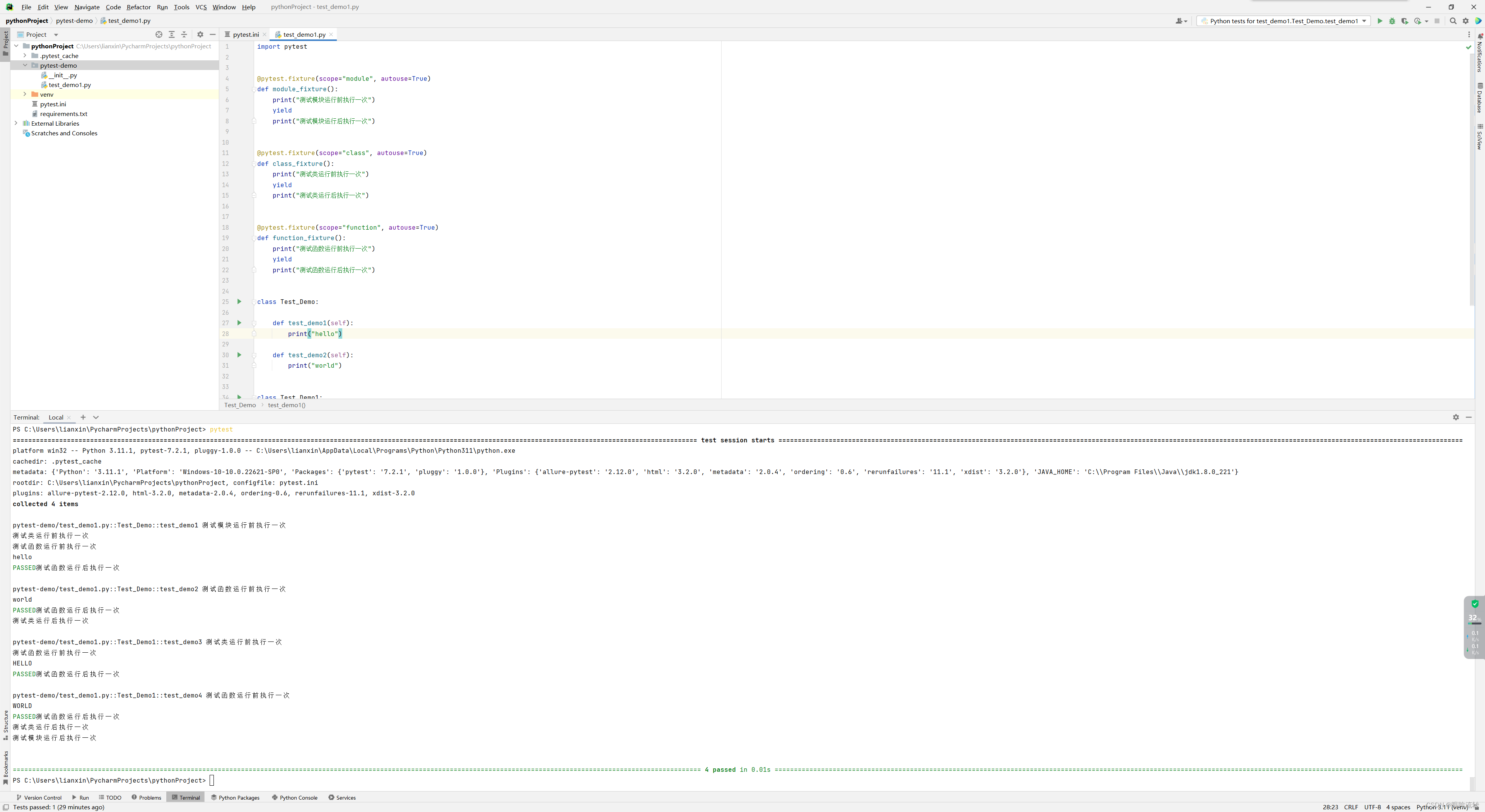Open the Navigate menu
This screenshot has width=1485, height=812.
pyautogui.click(x=87, y=7)
